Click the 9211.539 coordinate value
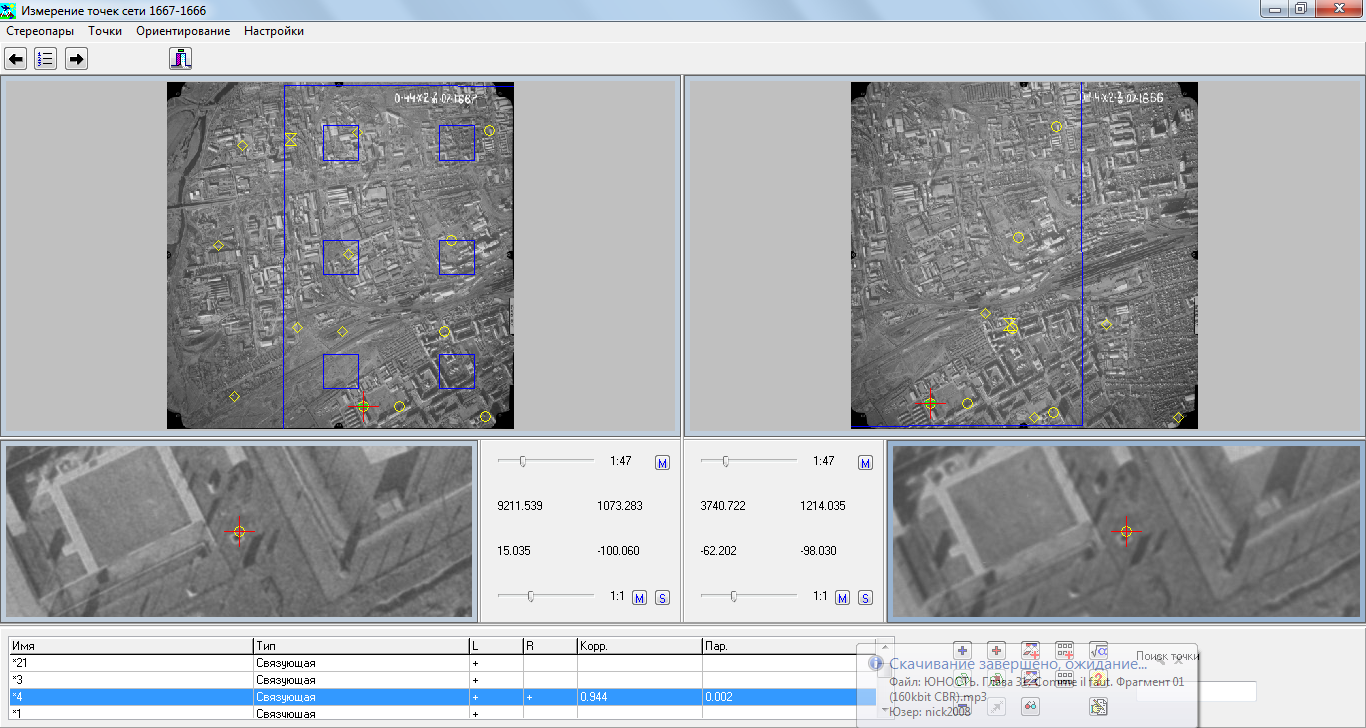 click(520, 506)
